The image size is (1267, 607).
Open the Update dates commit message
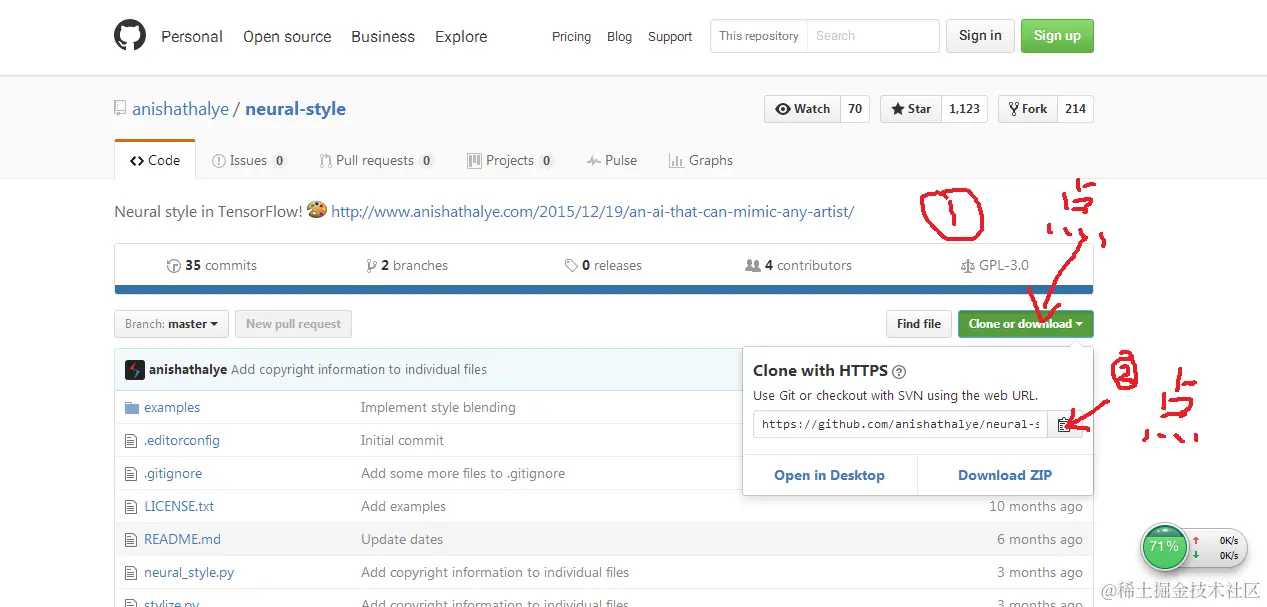tap(402, 540)
